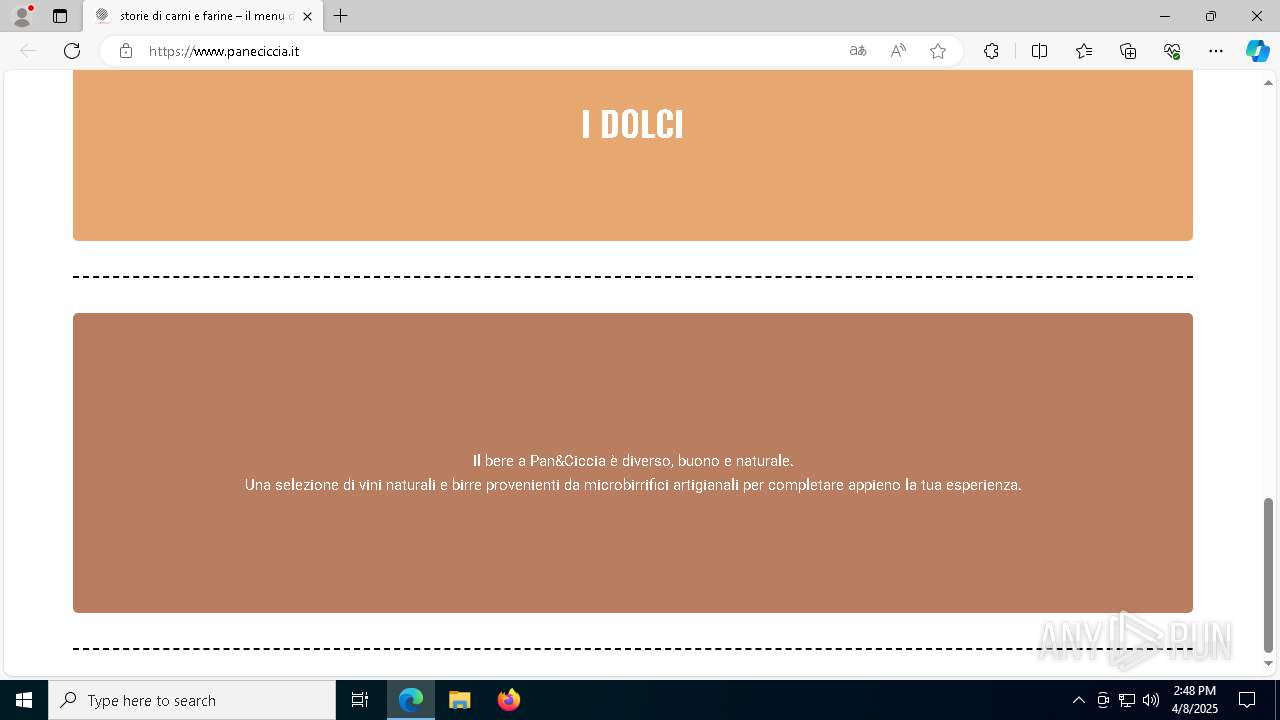
Task: Select the storie di carni e farine tab
Action: click(204, 16)
